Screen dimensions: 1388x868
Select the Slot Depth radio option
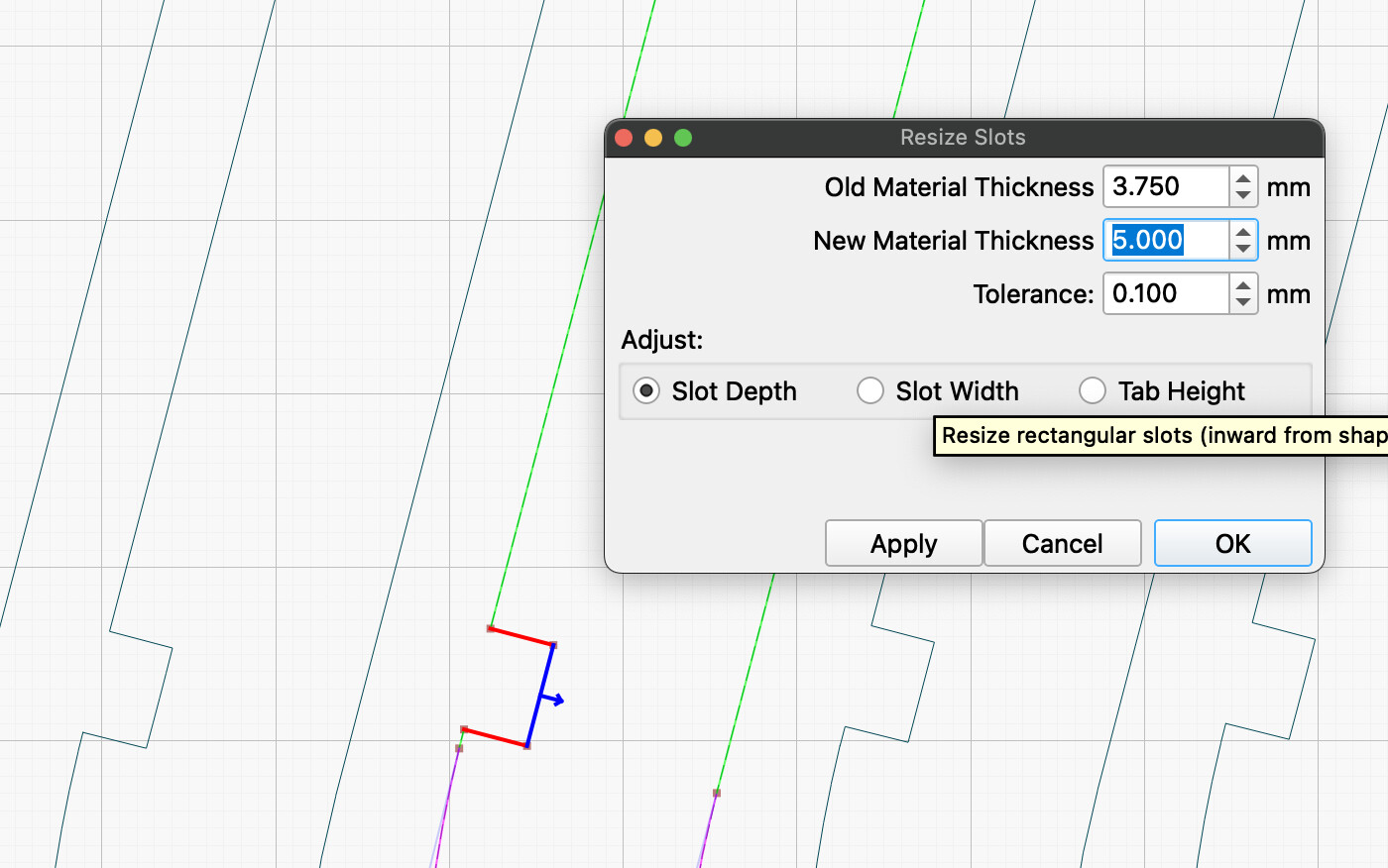(646, 391)
